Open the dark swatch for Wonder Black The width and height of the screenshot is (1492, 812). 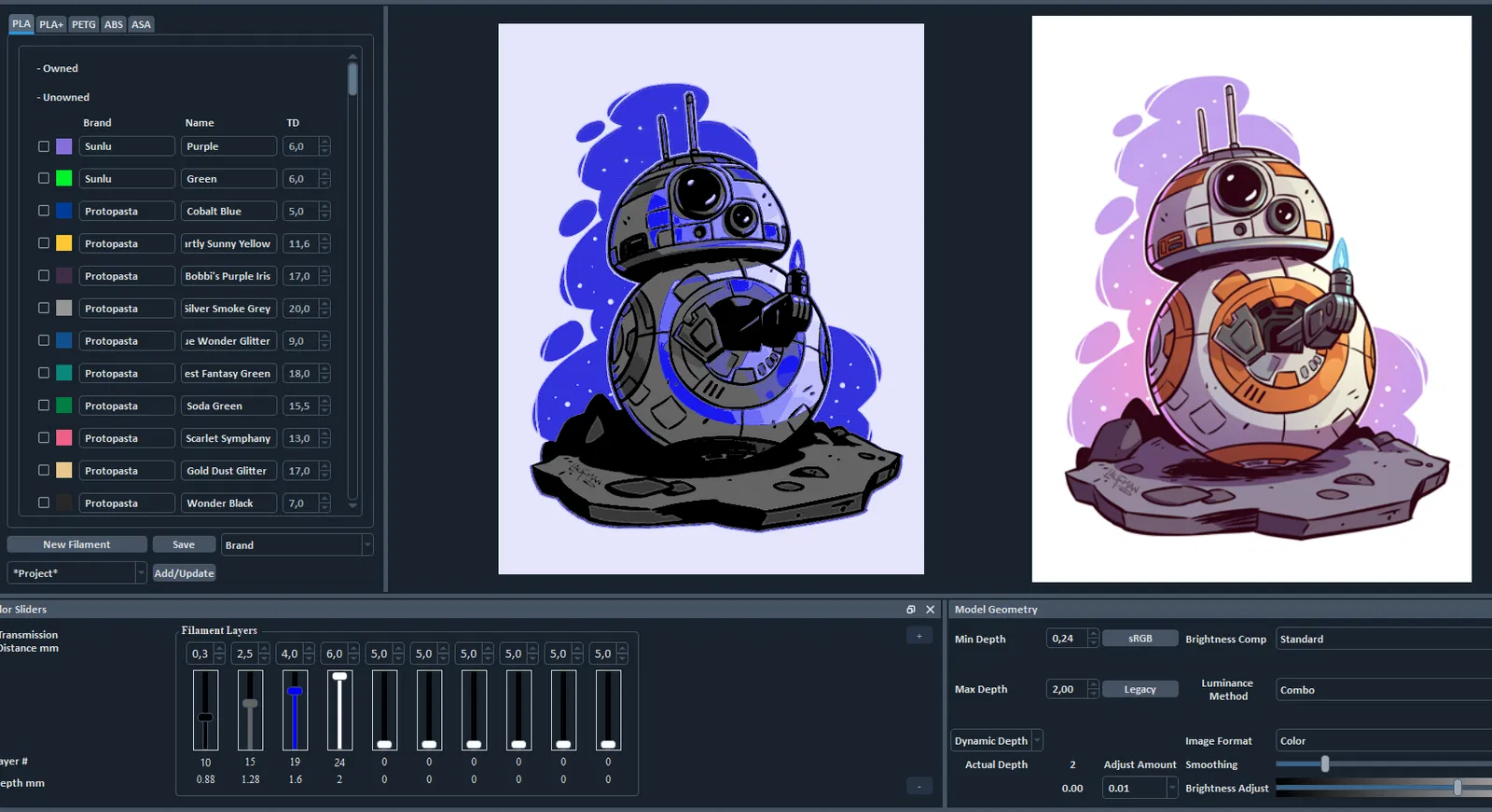64,502
